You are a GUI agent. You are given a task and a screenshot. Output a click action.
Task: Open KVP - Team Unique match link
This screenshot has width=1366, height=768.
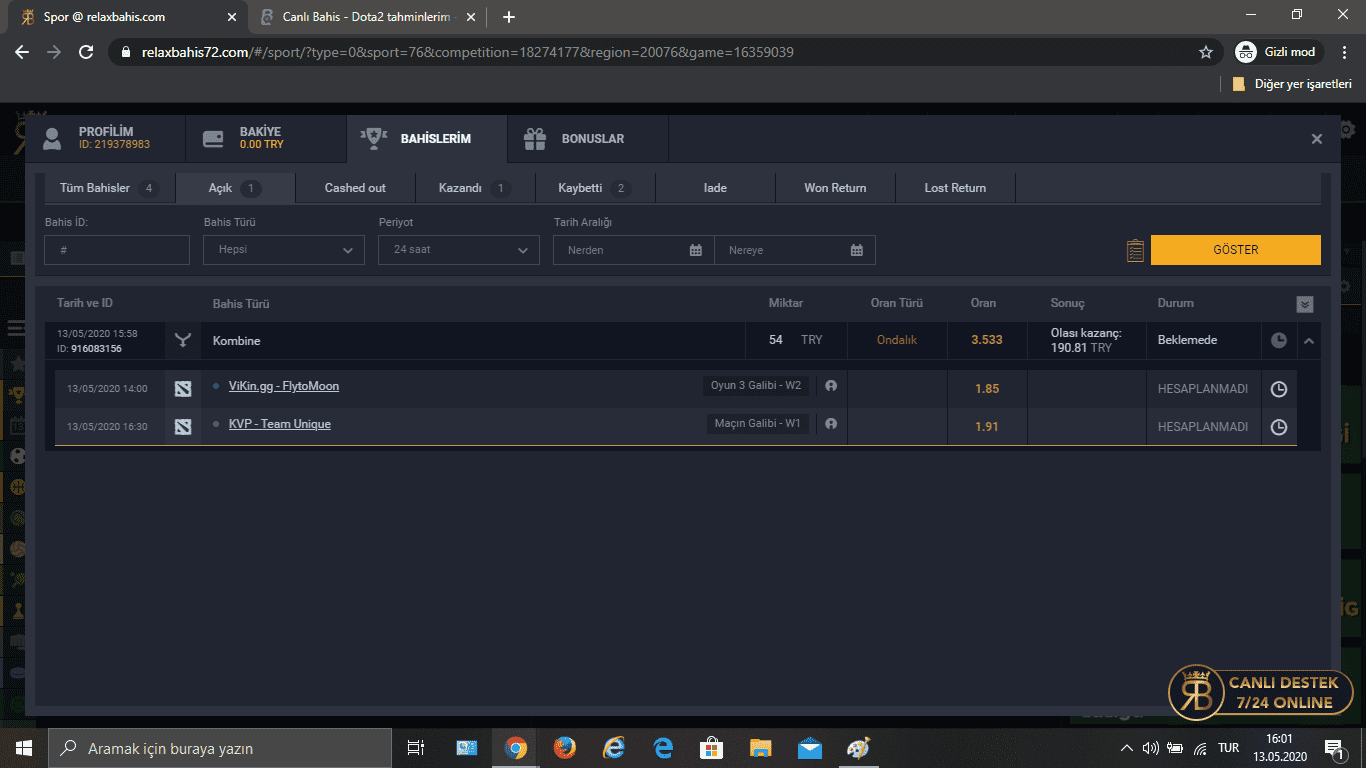(280, 424)
